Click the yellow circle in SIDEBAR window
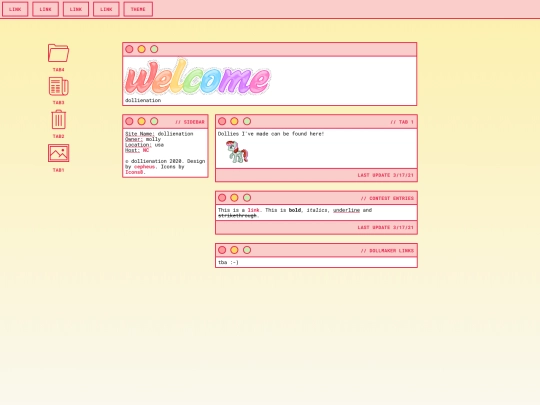This screenshot has width=540, height=405. [142, 122]
